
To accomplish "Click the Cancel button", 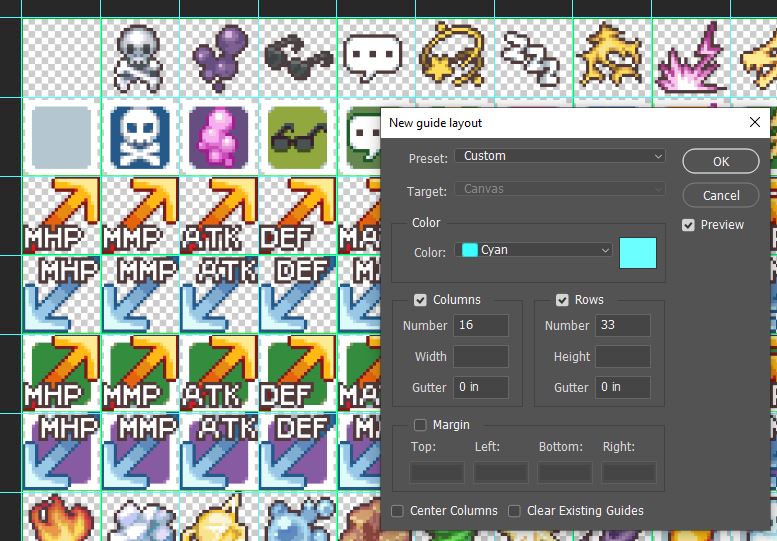I will pyautogui.click(x=721, y=195).
